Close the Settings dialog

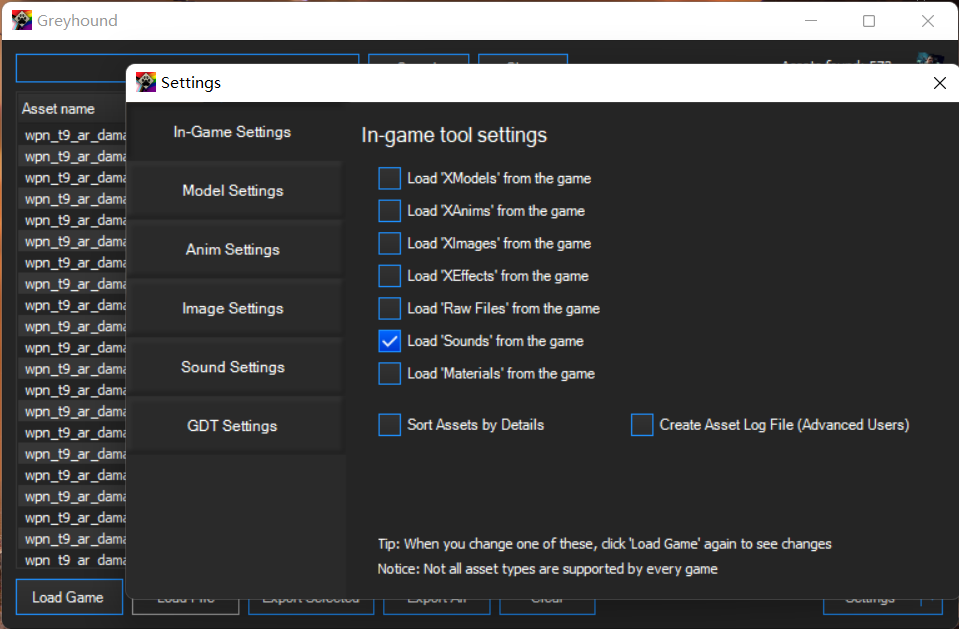coord(939,83)
